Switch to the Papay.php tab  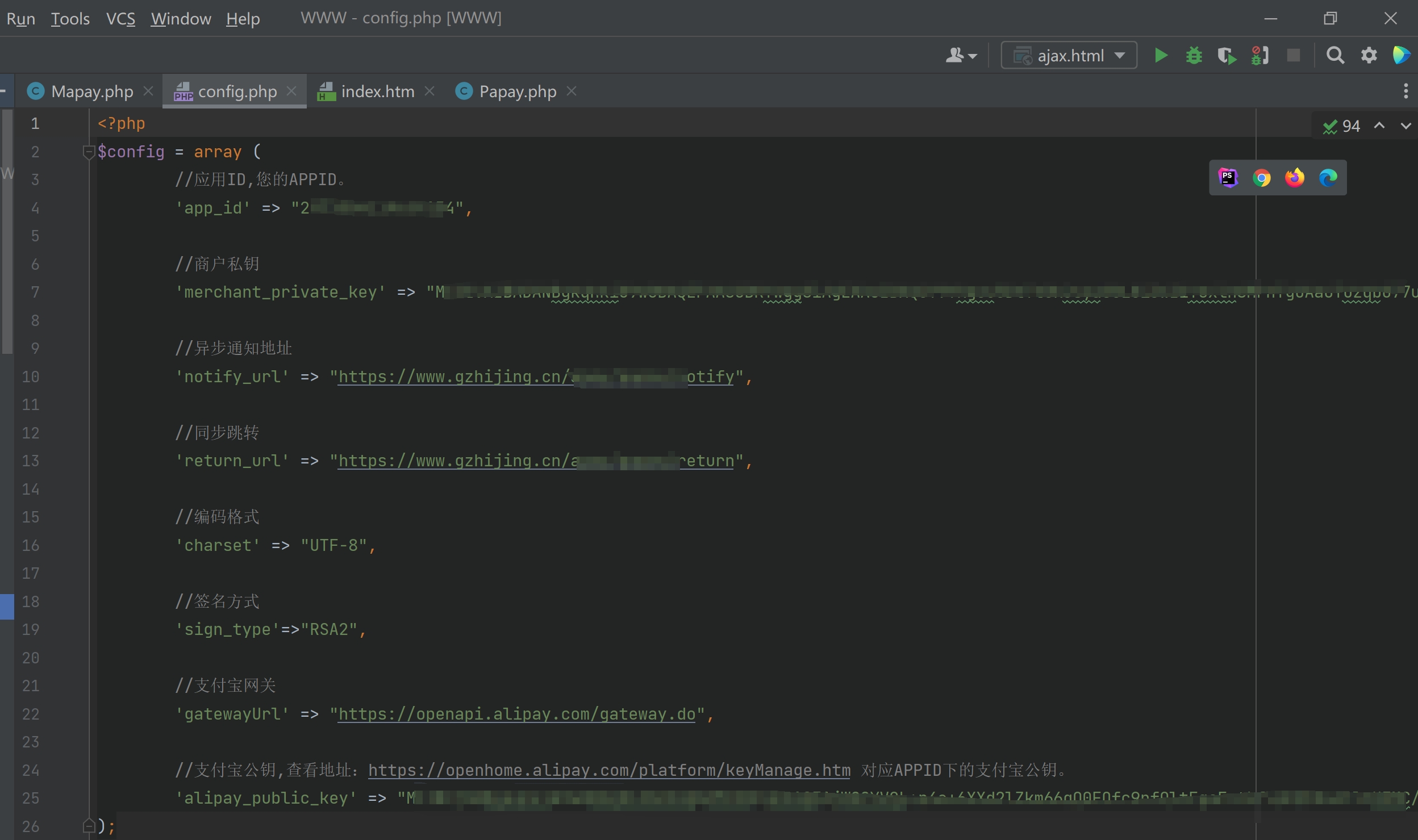[517, 91]
